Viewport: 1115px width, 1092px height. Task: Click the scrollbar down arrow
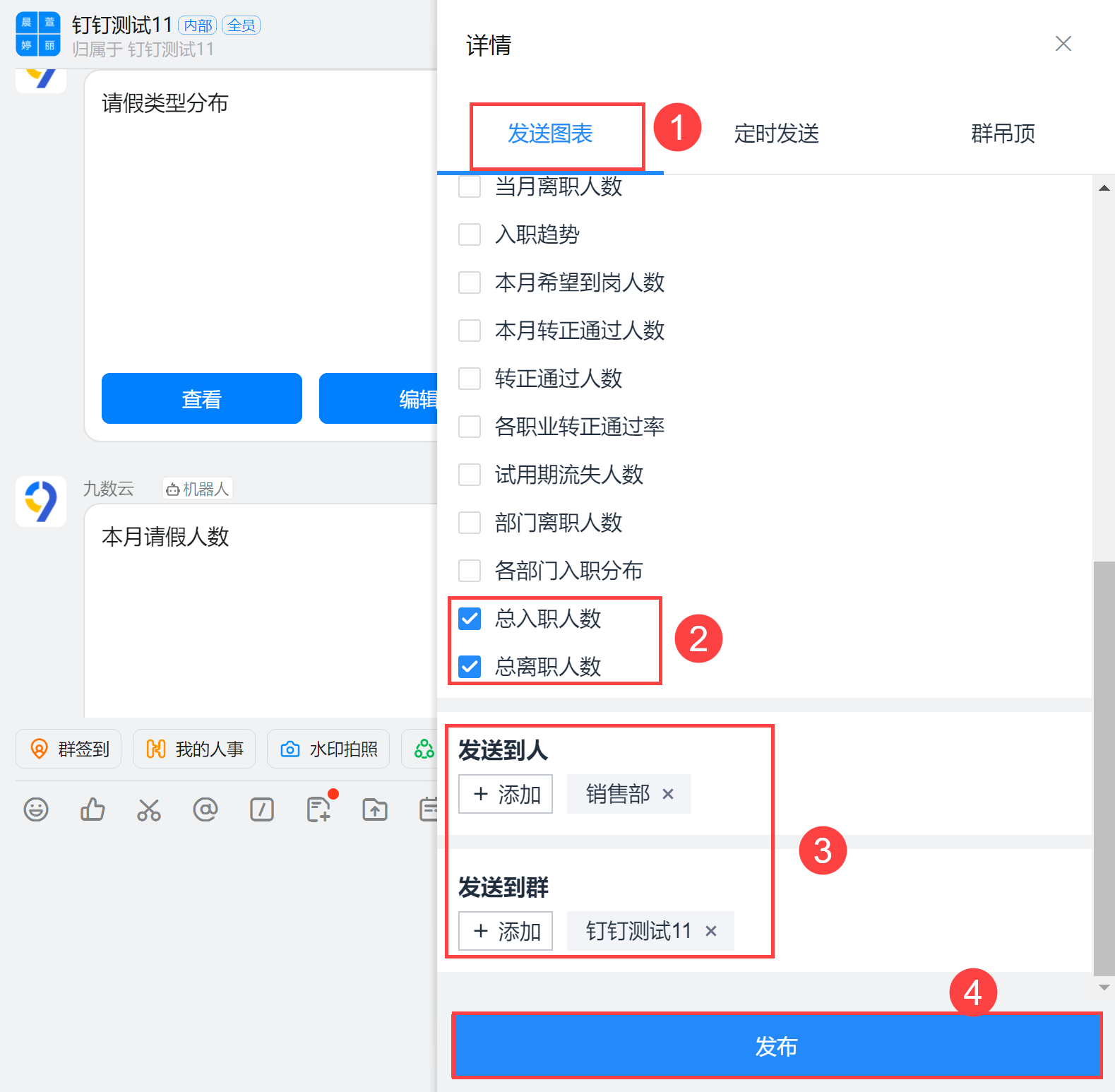1104,987
